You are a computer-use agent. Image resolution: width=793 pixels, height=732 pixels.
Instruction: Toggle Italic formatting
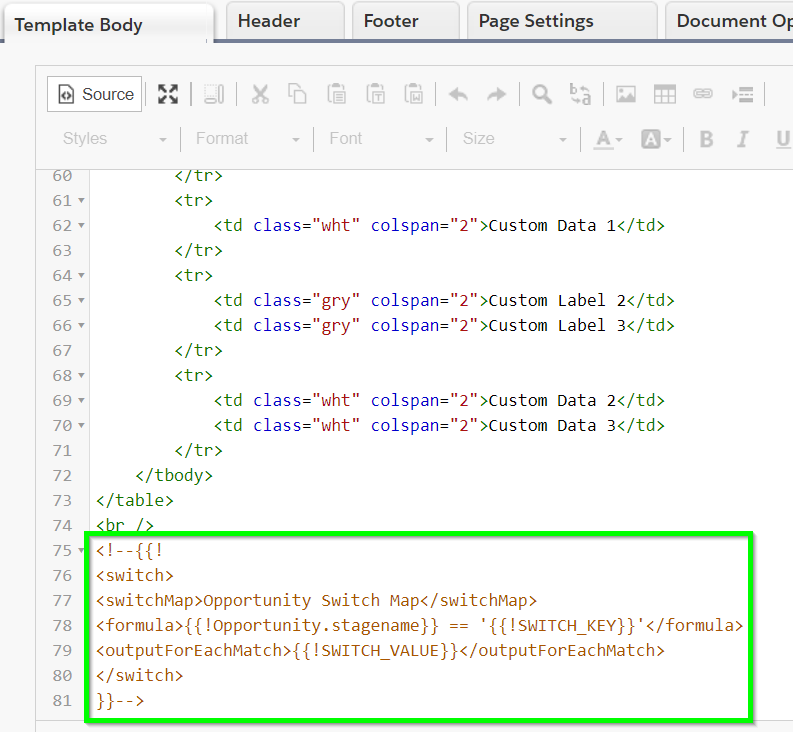coord(742,139)
